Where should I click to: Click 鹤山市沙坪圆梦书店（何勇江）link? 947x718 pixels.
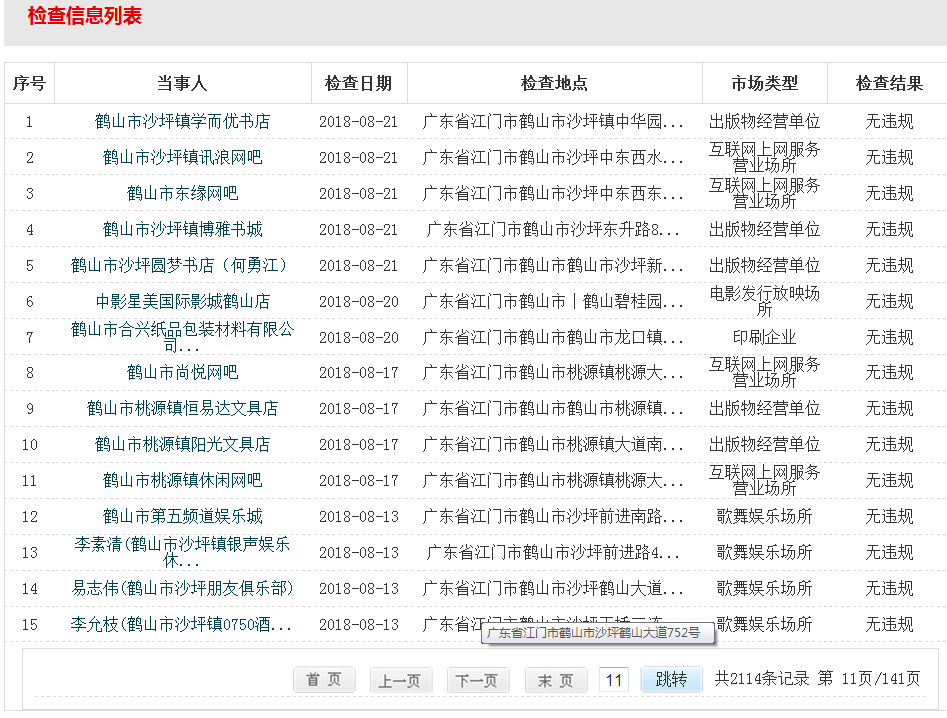pos(182,265)
